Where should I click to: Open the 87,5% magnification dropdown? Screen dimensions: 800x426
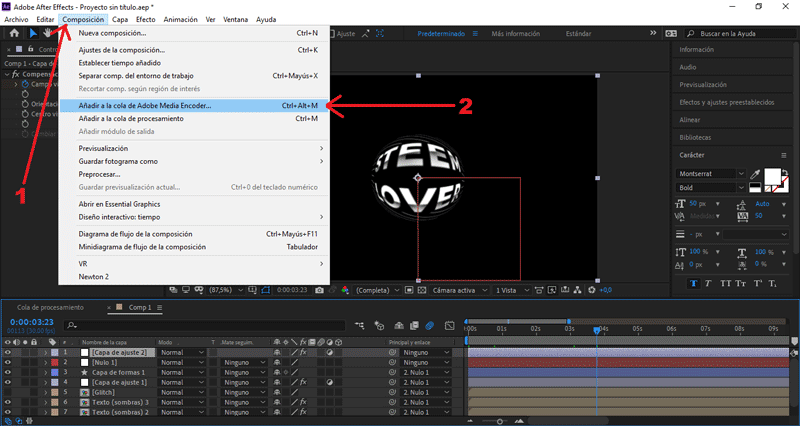coord(225,290)
